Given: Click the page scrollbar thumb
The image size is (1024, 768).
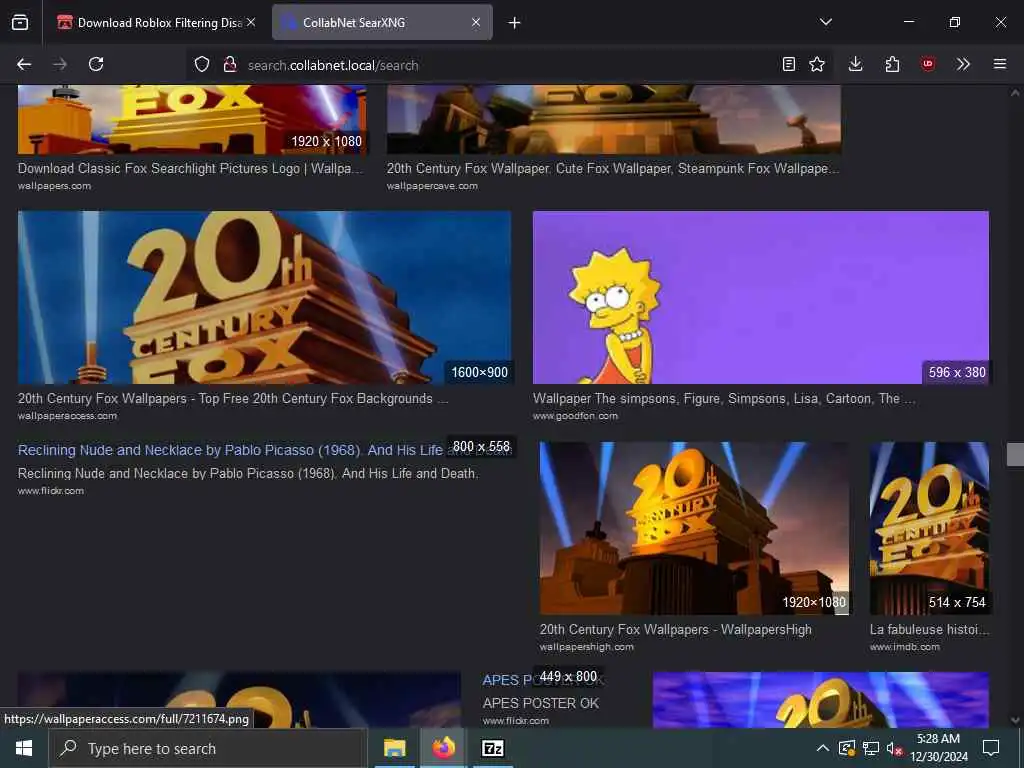Looking at the screenshot, I should coord(1015,455).
